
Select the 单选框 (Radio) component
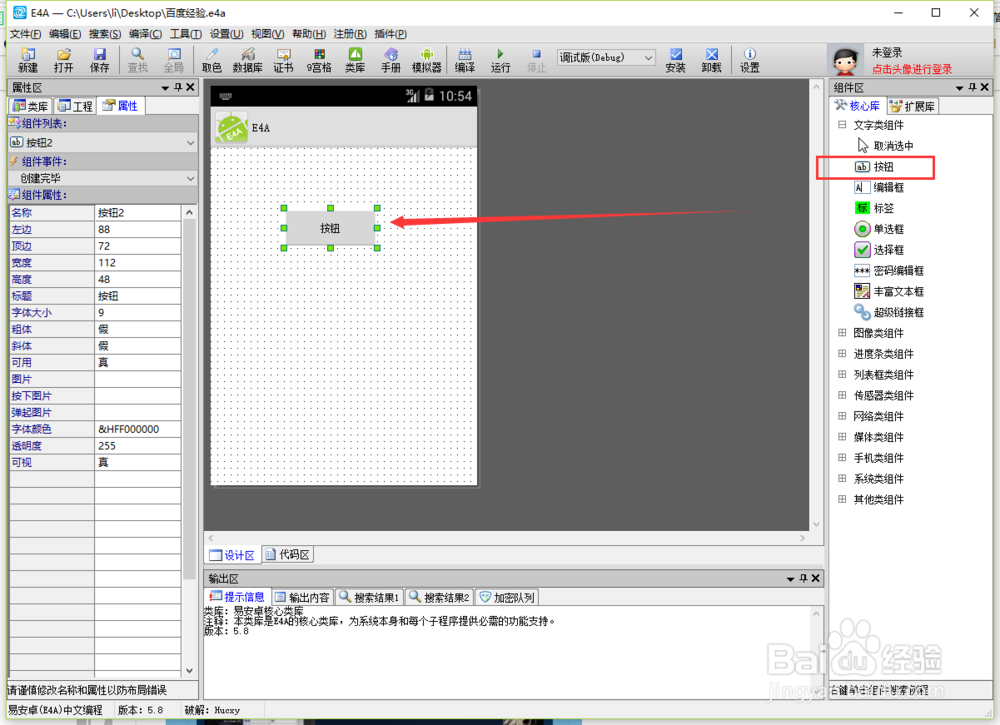879,229
